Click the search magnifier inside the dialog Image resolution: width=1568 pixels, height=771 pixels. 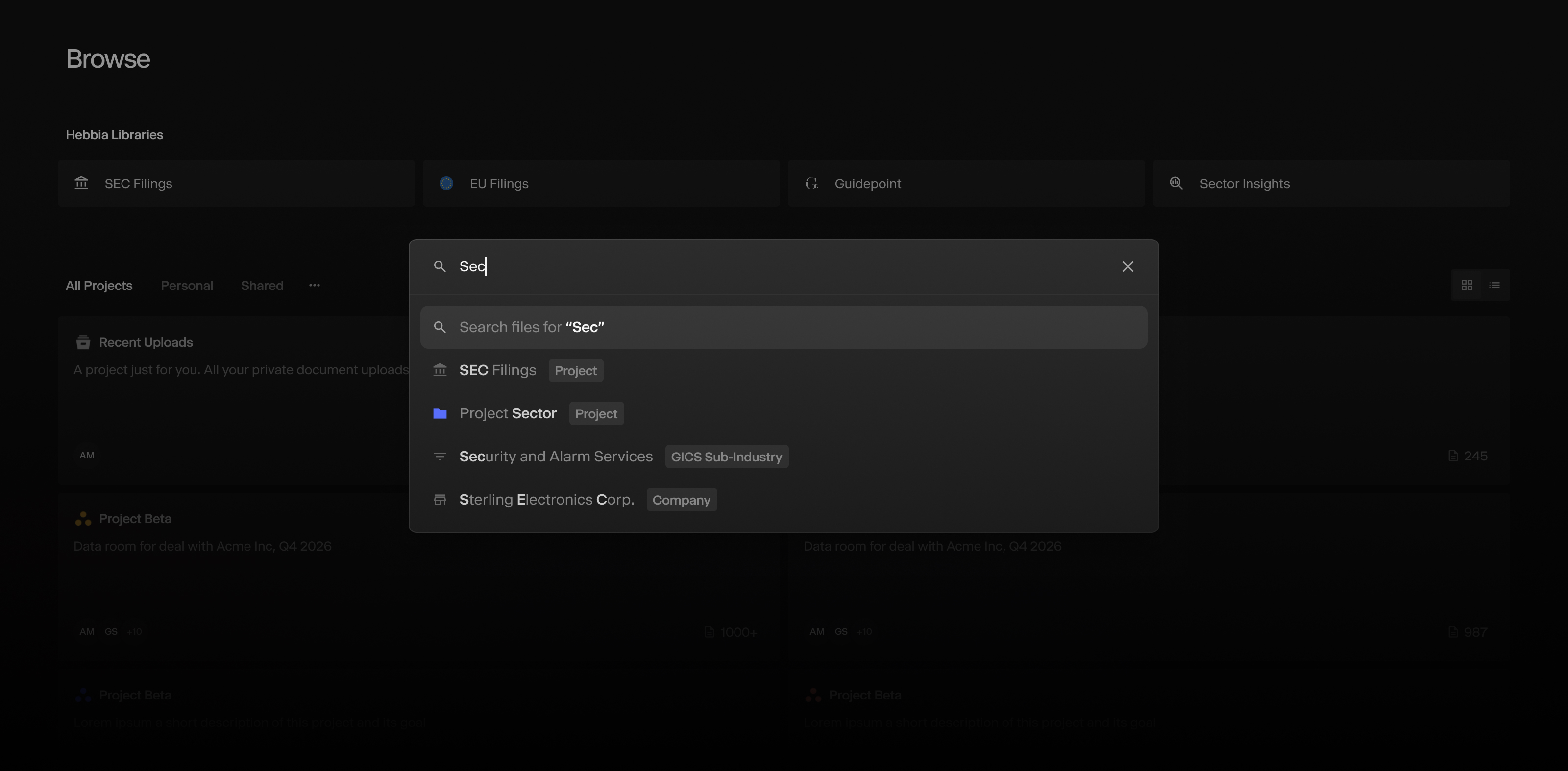440,266
